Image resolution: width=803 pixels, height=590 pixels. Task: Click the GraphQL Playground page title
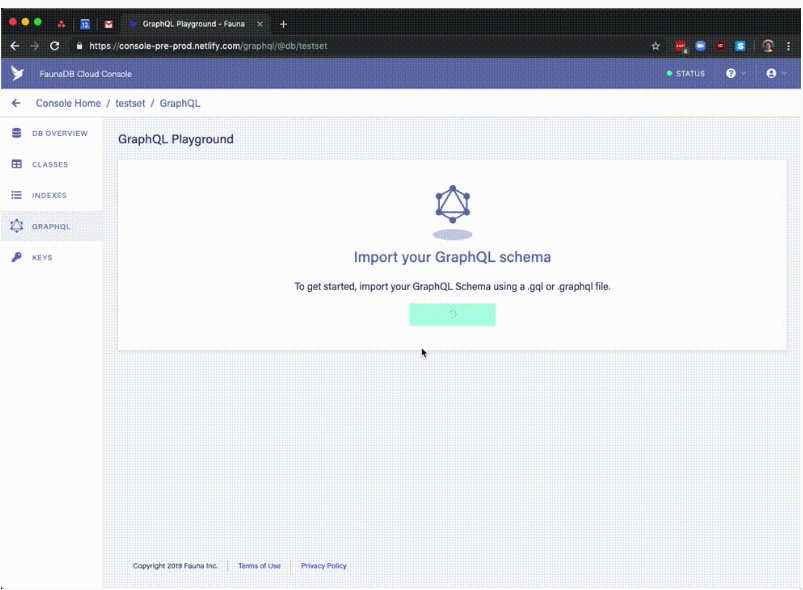tap(176, 139)
